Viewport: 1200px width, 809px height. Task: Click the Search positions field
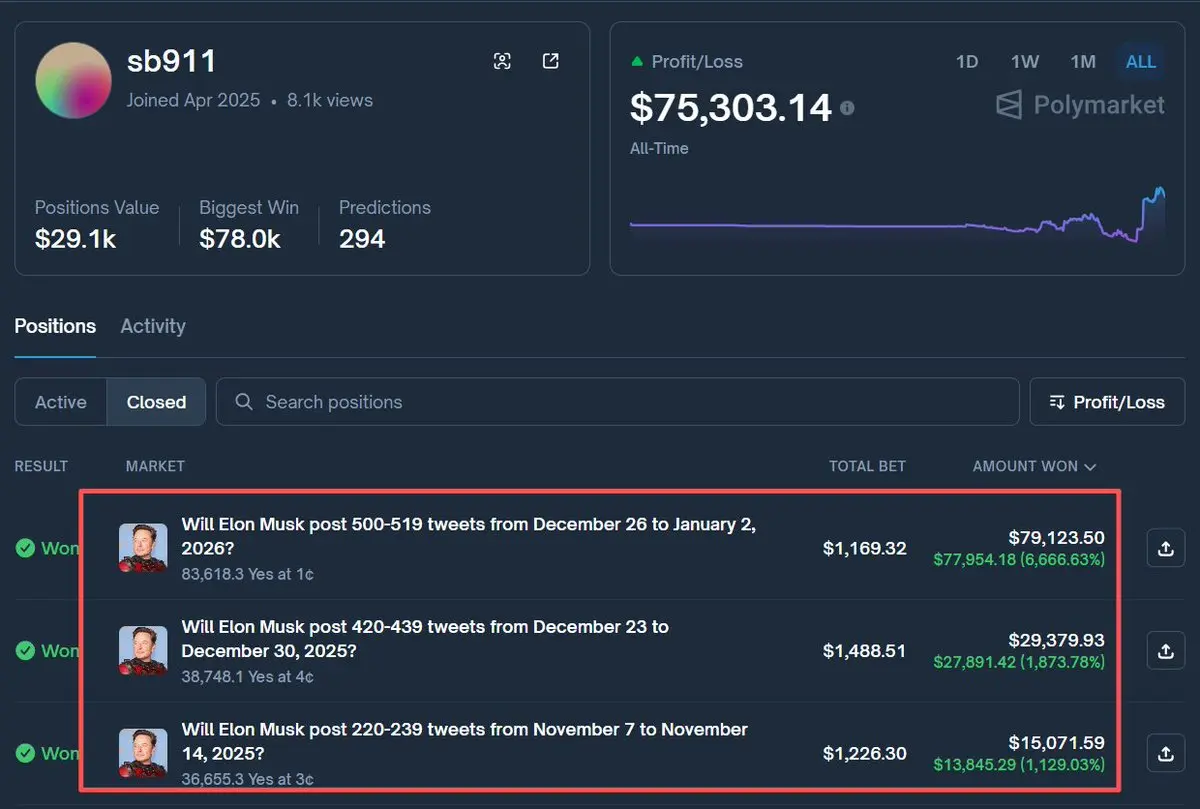pos(617,402)
